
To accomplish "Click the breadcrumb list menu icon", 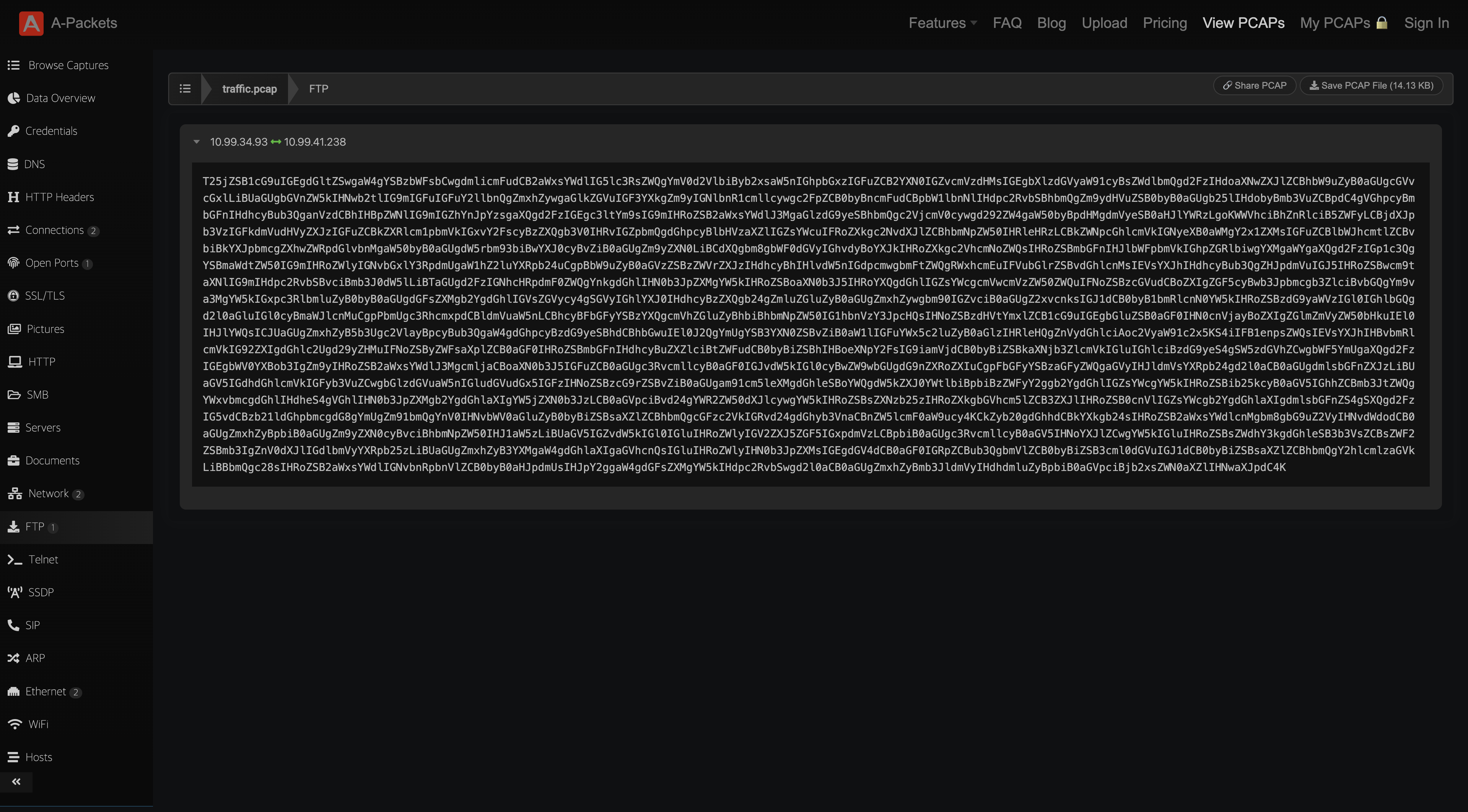I will 185,89.
